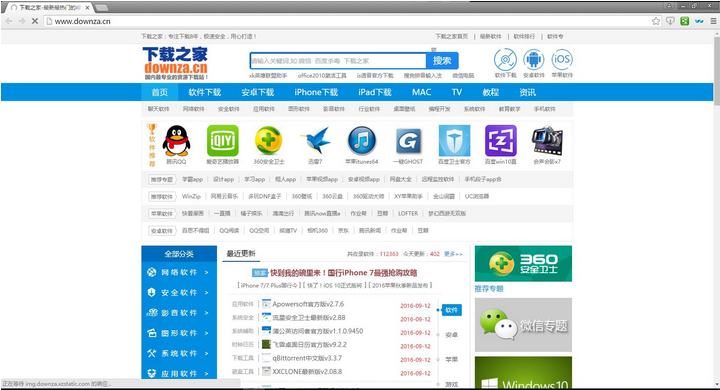Open the 资讯 navigation item
720x390 pixels.
pos(527,92)
